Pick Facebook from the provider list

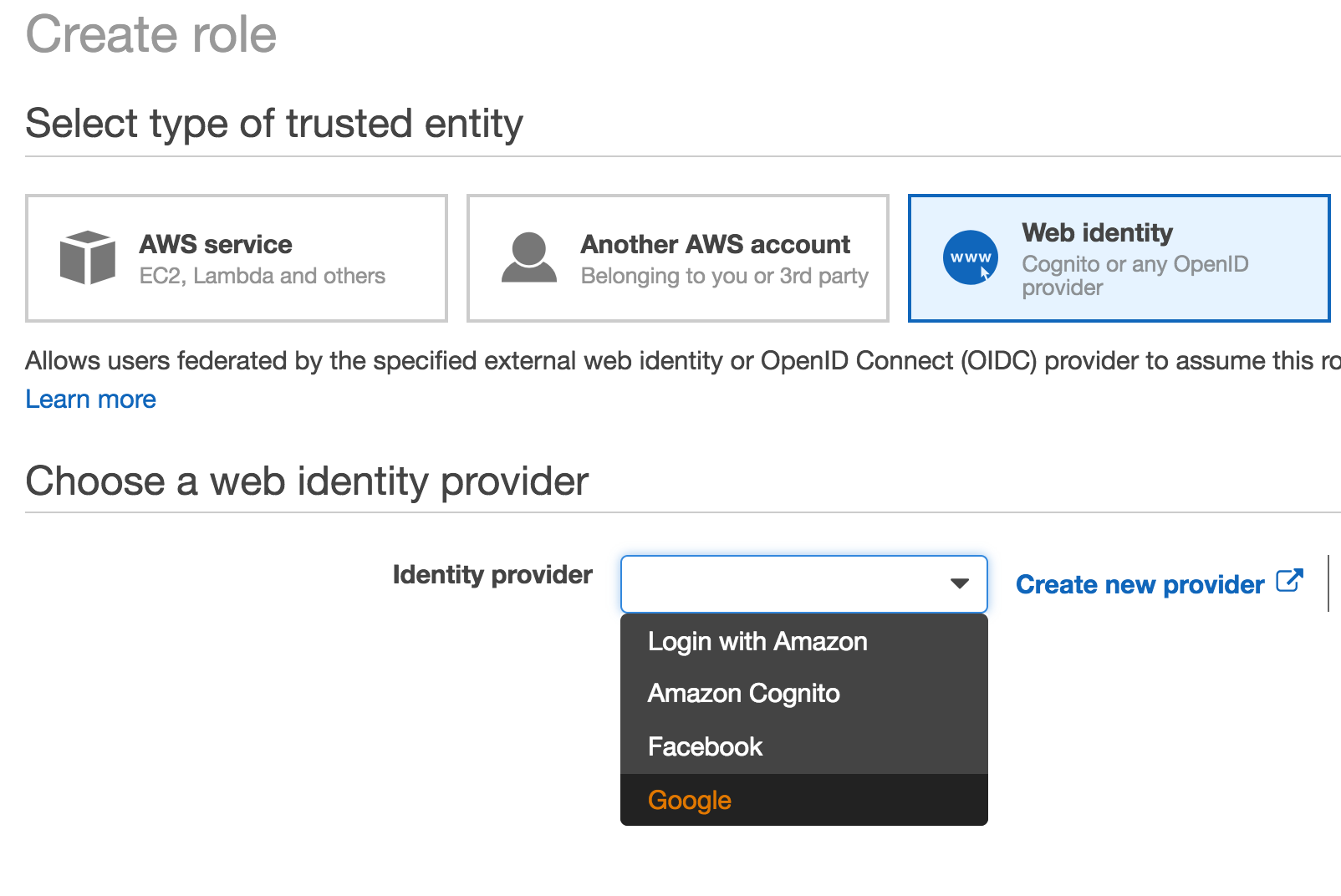pos(705,746)
